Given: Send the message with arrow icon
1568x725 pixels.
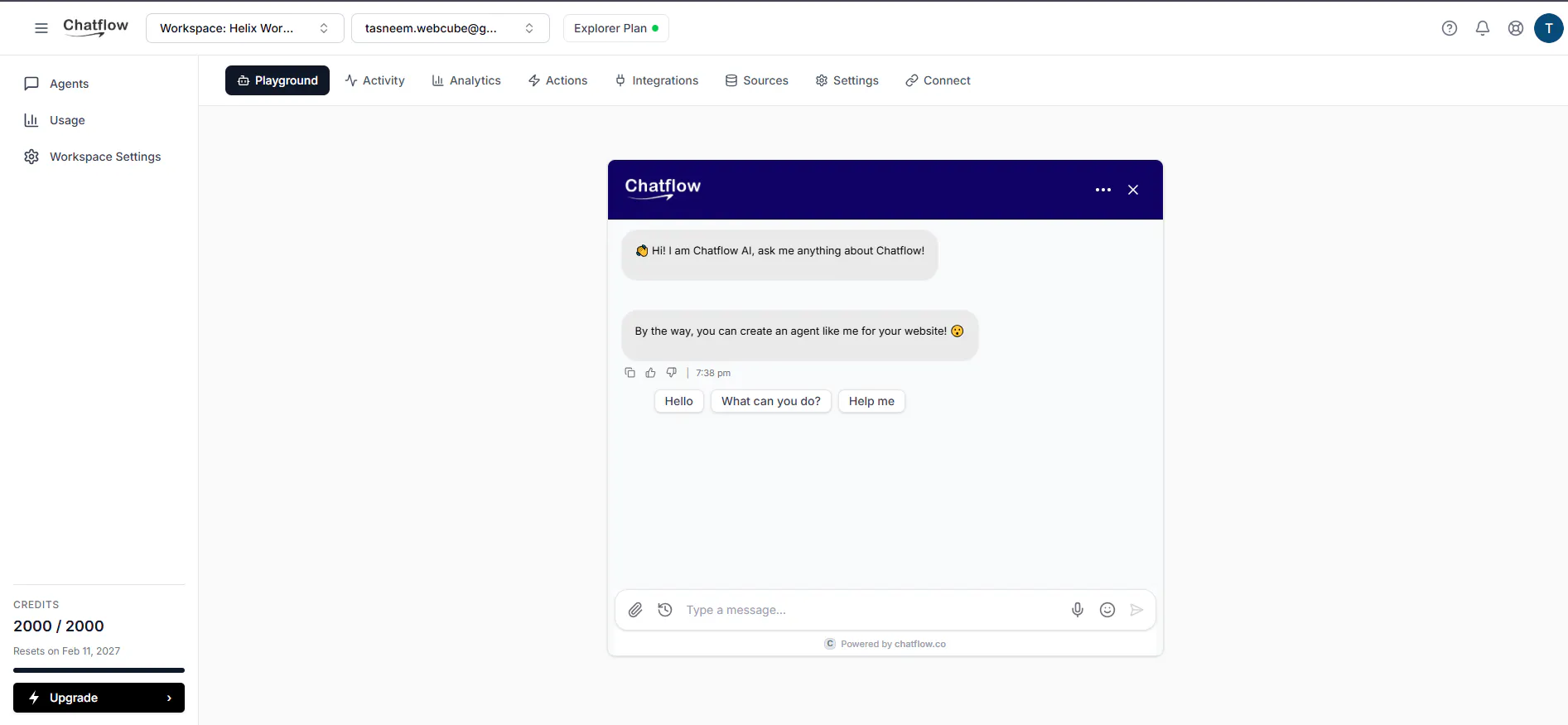Looking at the screenshot, I should [x=1137, y=610].
